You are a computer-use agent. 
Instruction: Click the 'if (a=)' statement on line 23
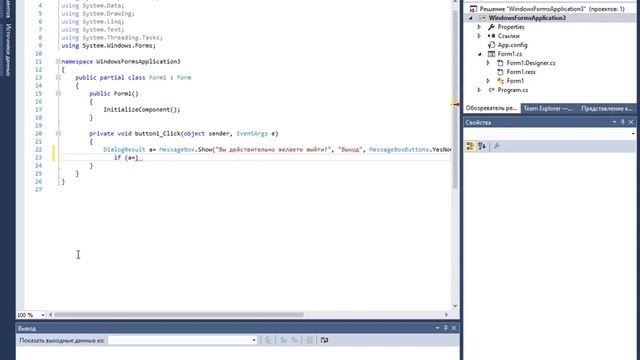pyautogui.click(x=126, y=158)
